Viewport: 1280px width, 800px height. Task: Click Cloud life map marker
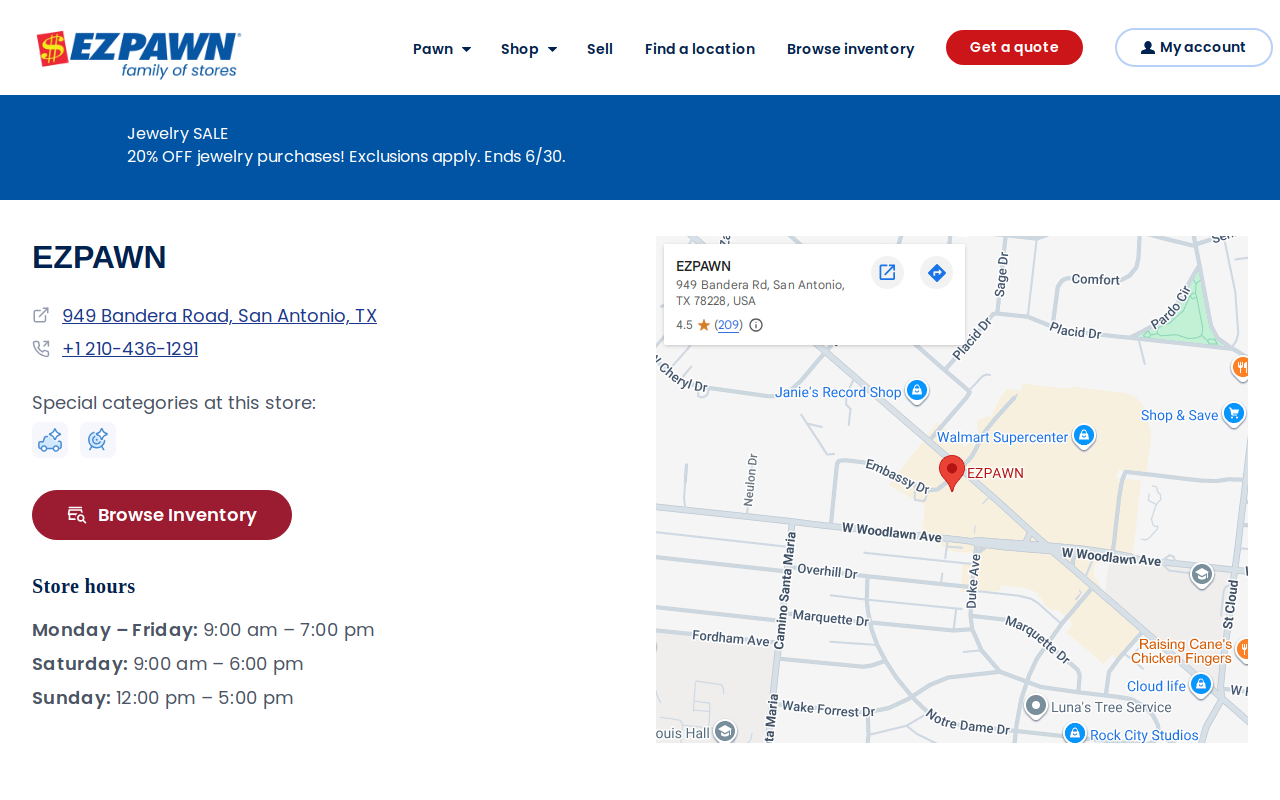1201,685
